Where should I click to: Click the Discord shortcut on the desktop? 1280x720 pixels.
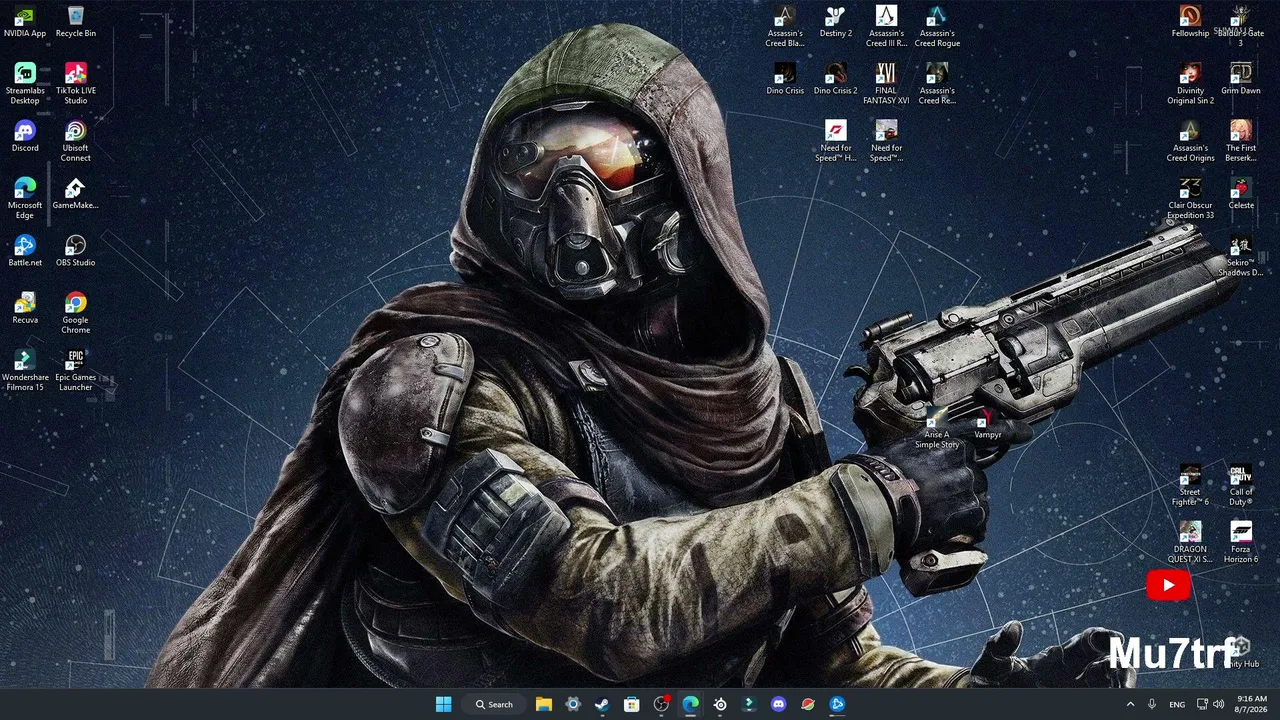25,137
